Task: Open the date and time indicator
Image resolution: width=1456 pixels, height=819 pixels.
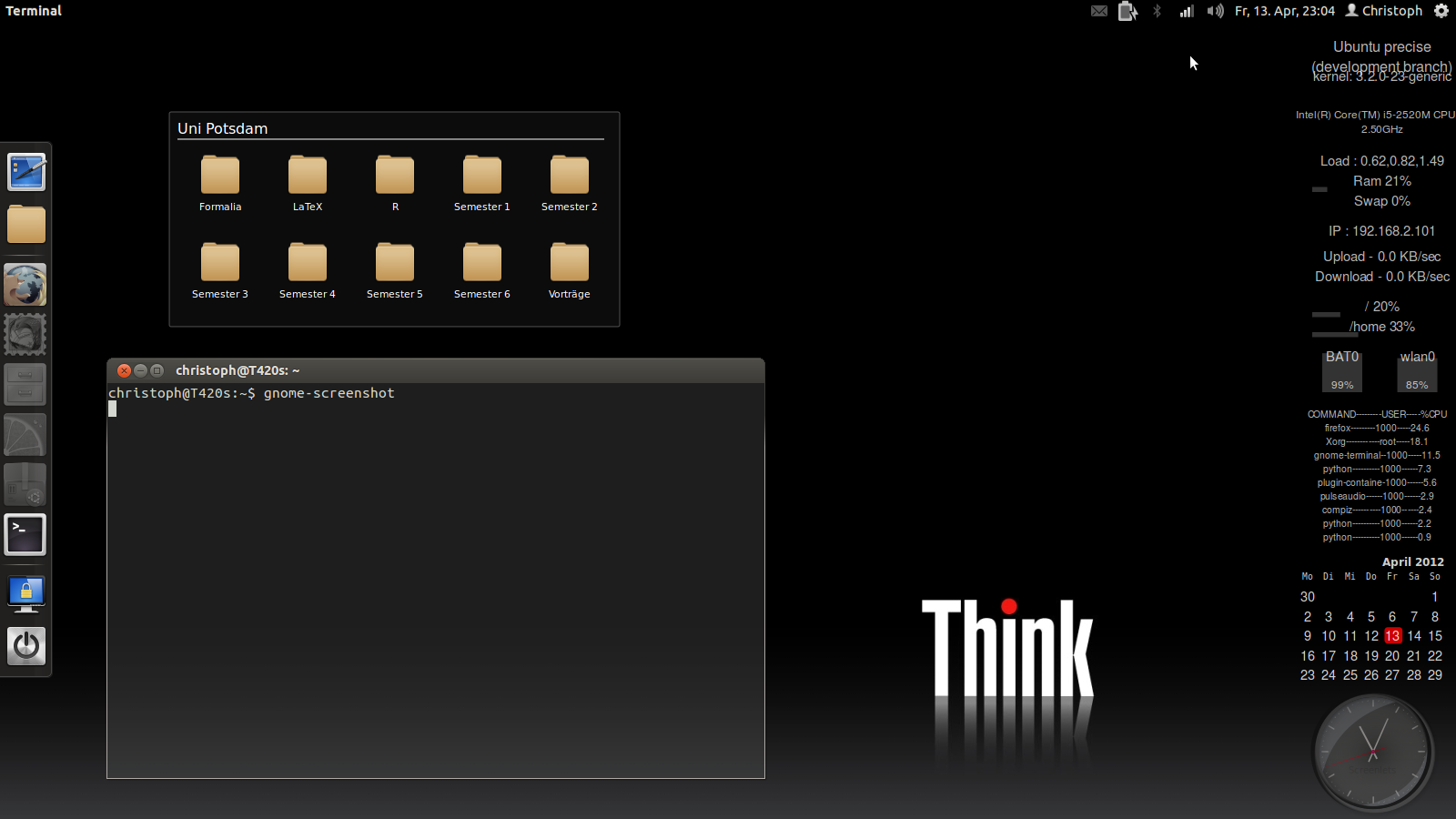Action: tap(1284, 11)
